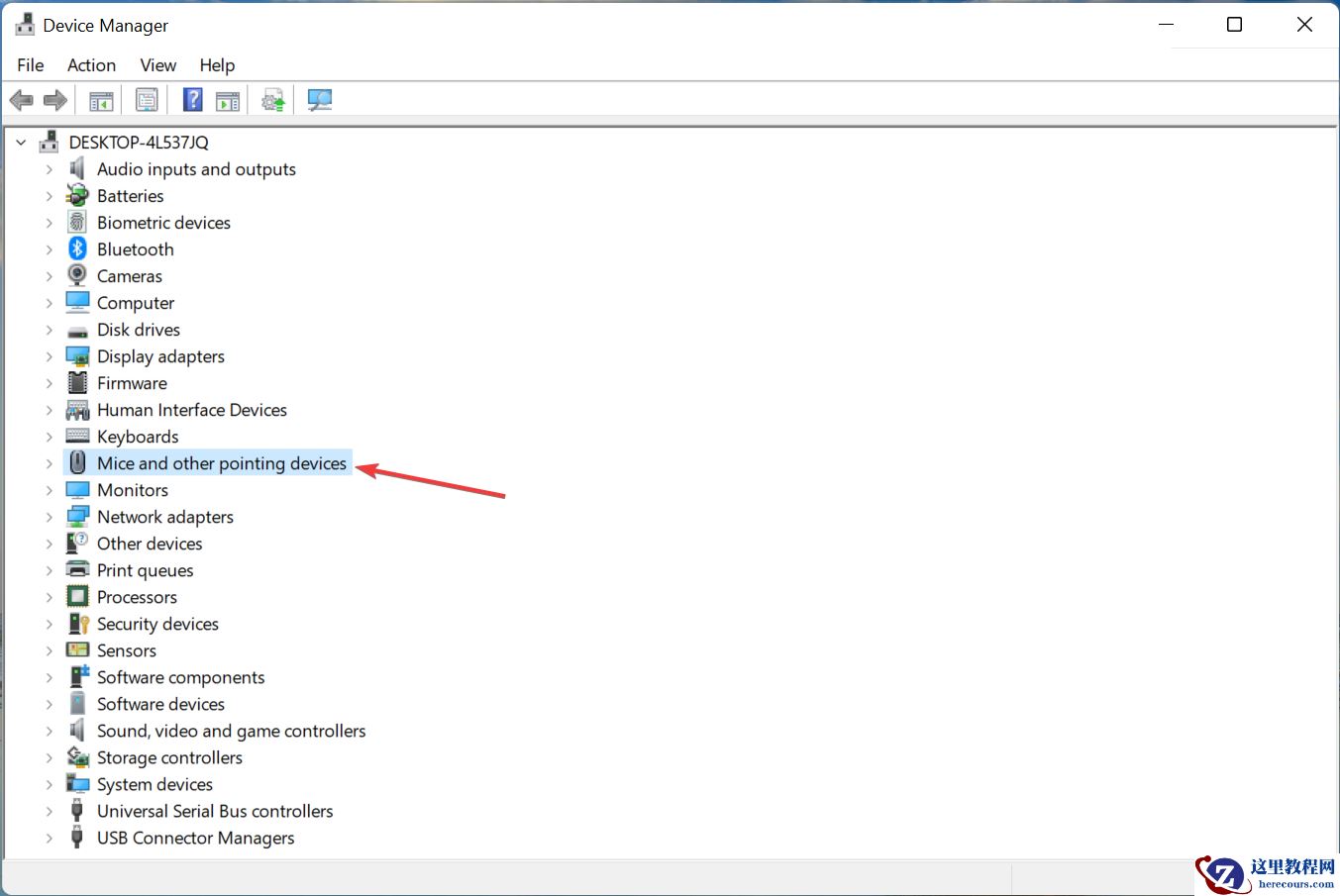
Task: Open the View menu
Action: click(158, 65)
